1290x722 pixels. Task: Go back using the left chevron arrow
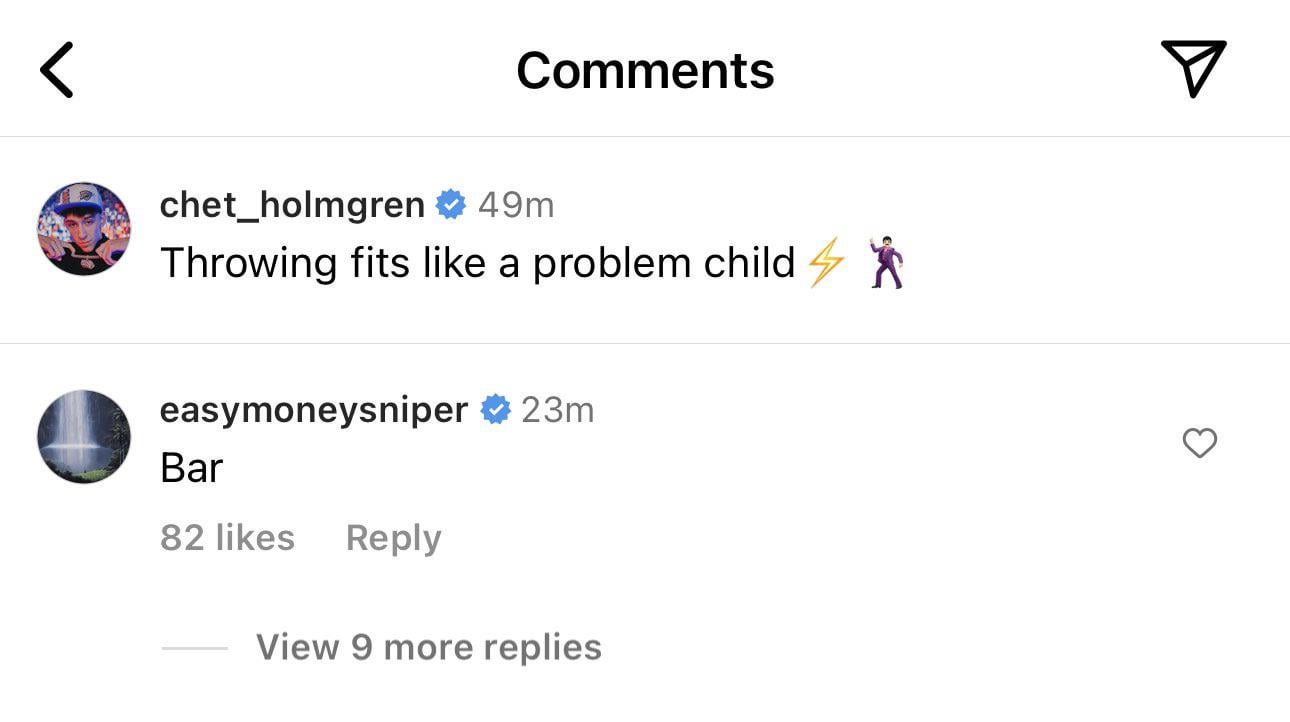click(57, 70)
